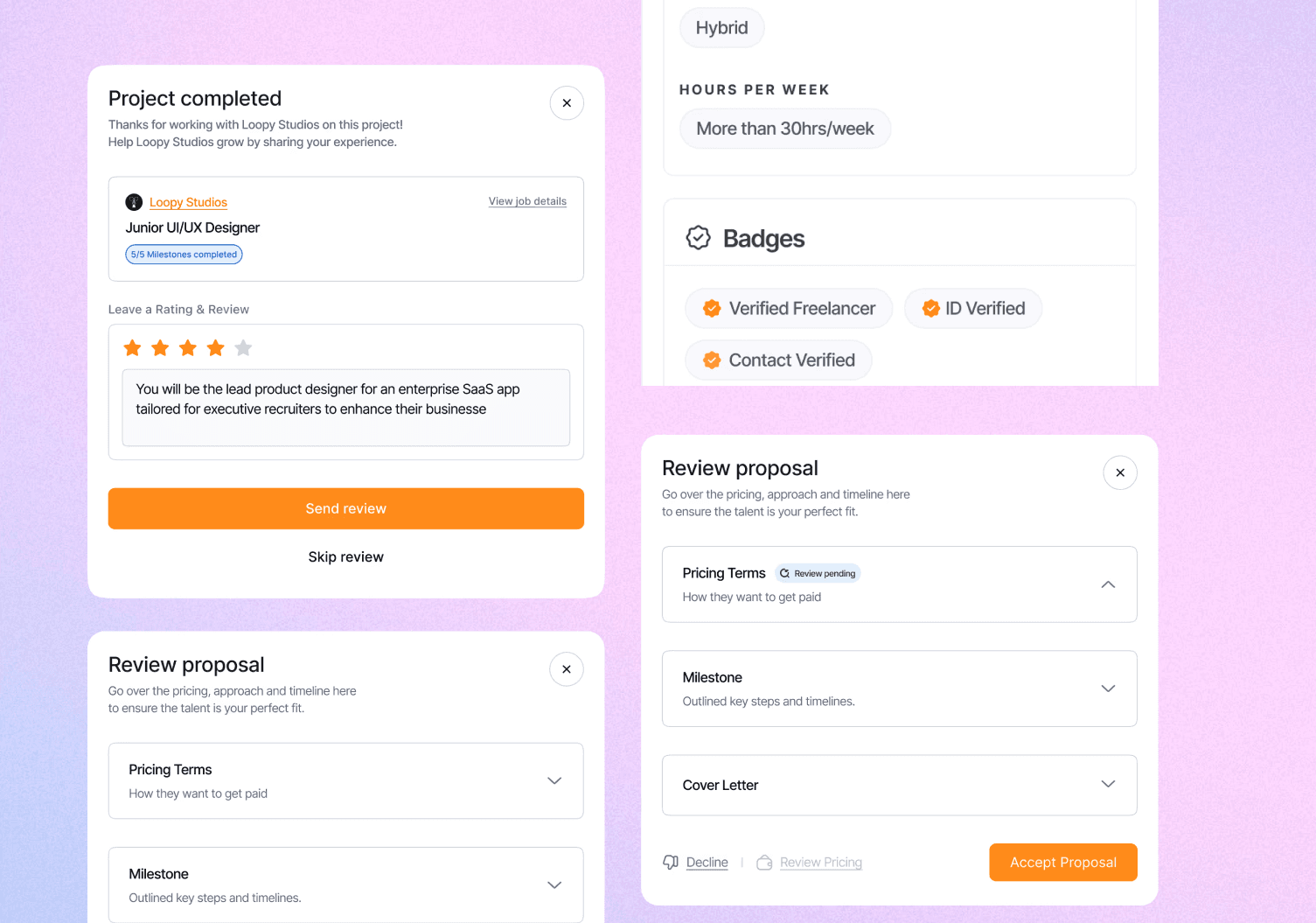Close the Project completed dialog
Screen dimensions: 1316x923
pos(567,103)
